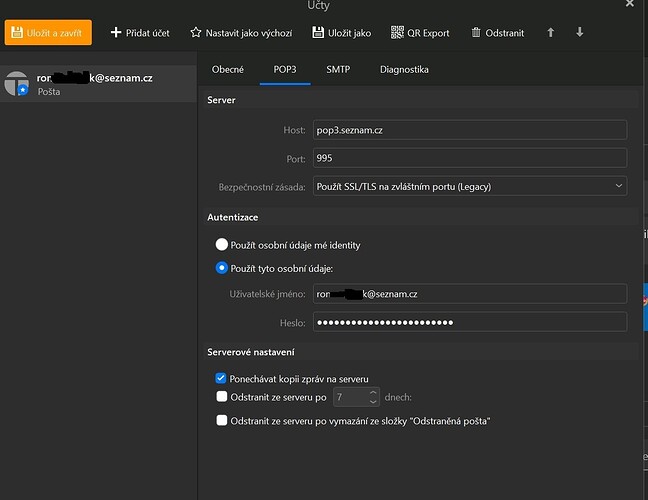Click the Uložit a zavřít button

[48, 32]
